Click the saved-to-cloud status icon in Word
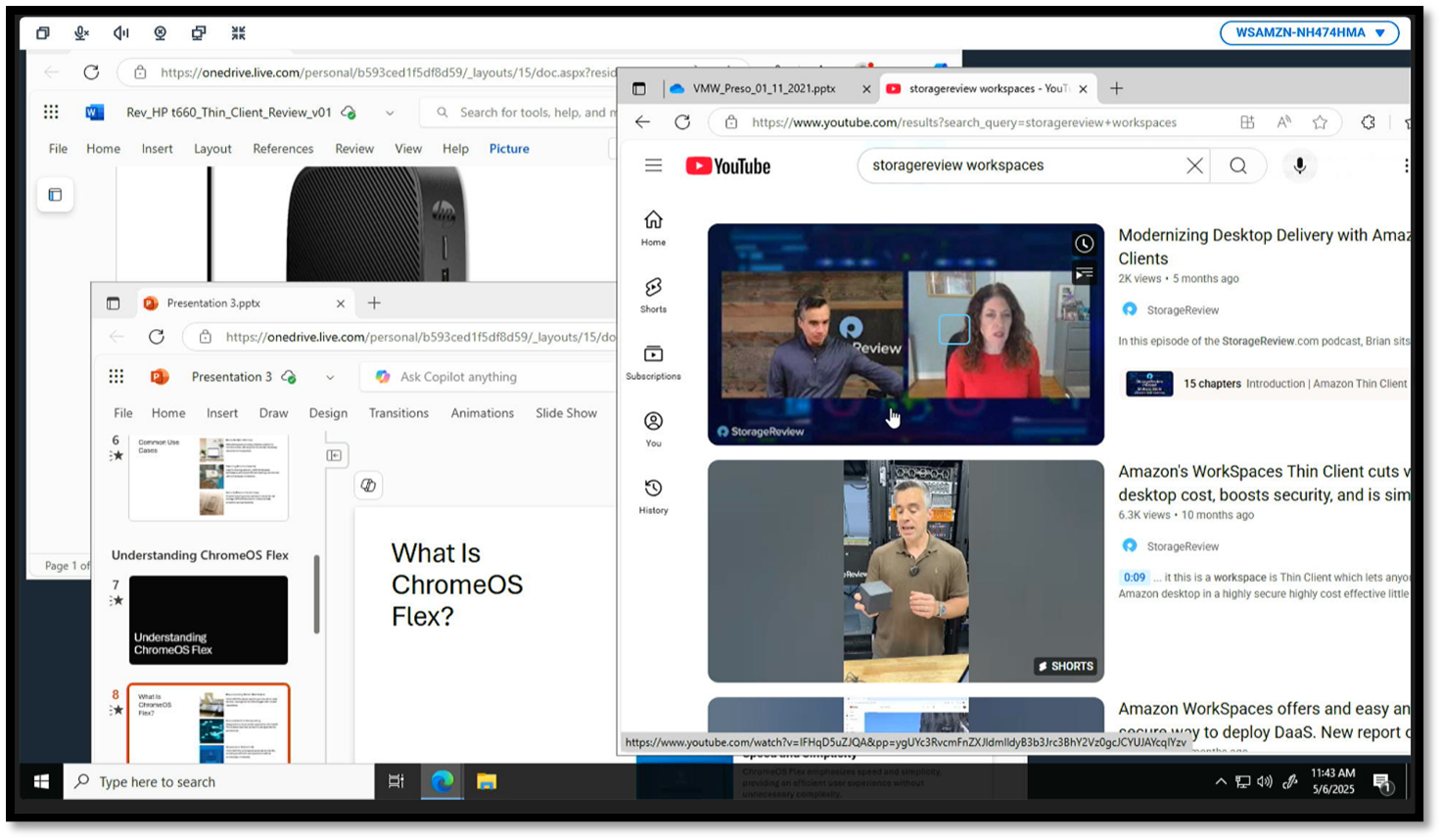This screenshot has width=1442, height=840. 349,113
